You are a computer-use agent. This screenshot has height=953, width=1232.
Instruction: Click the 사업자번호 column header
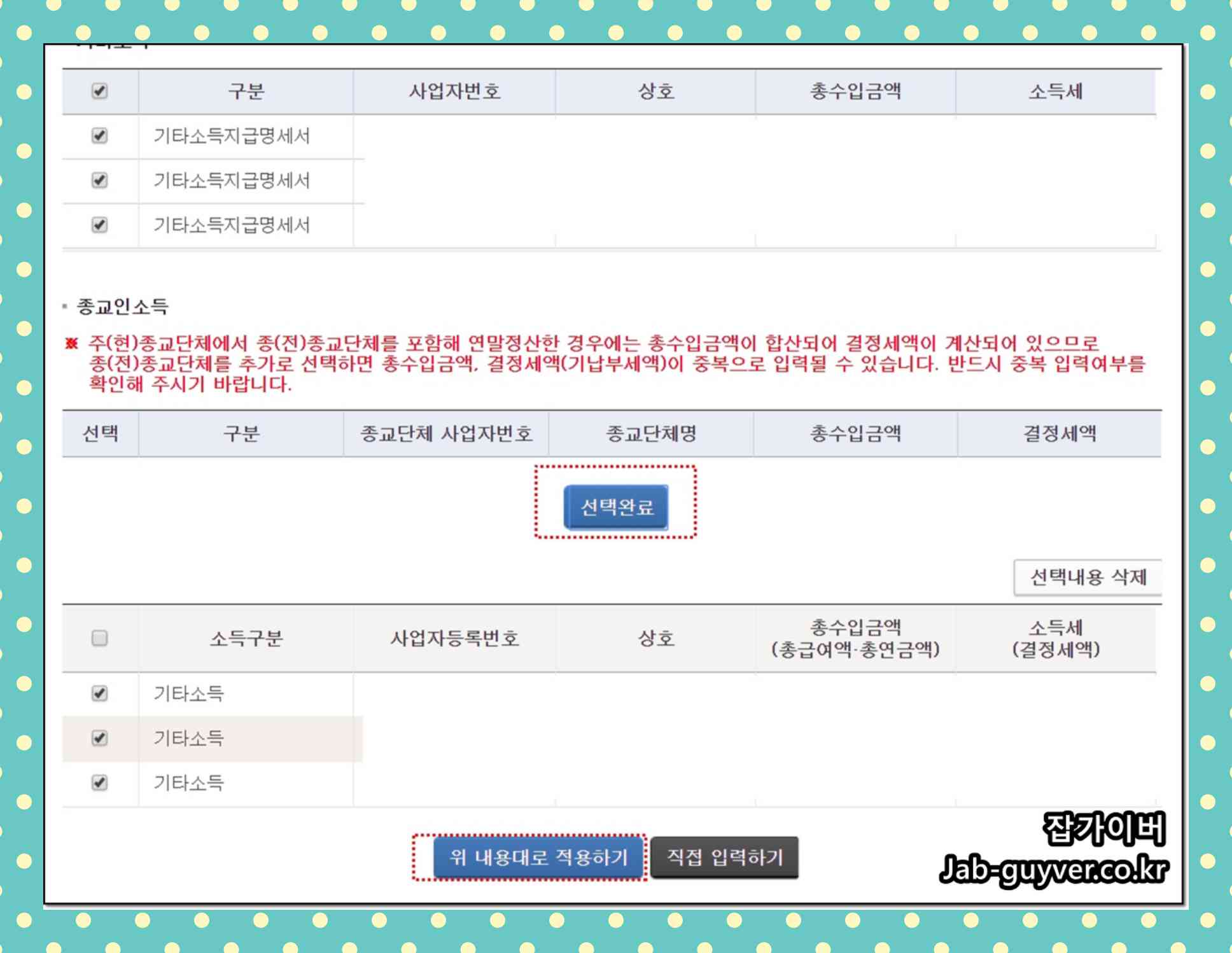454,91
